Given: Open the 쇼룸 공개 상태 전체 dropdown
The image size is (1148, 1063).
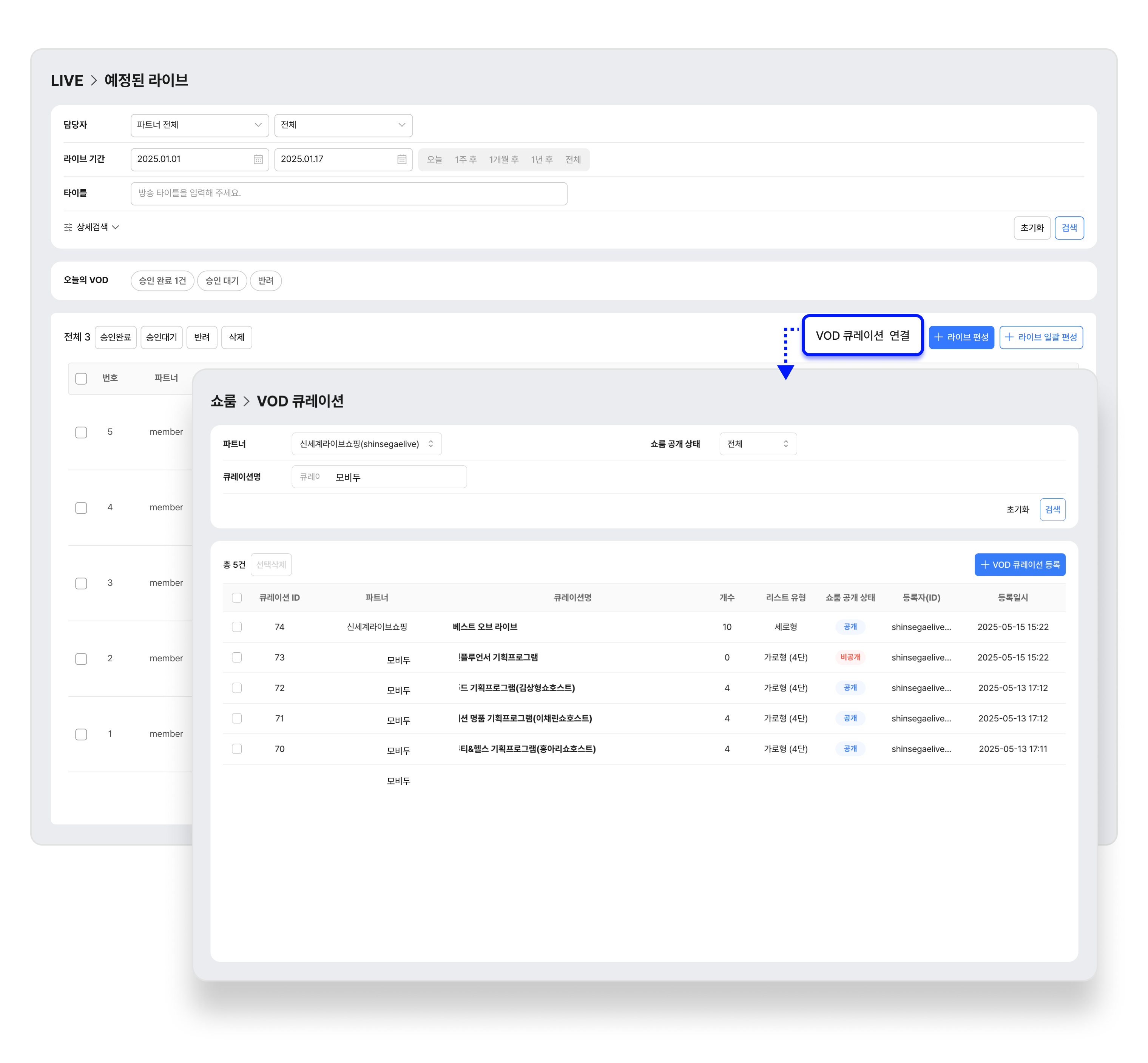Looking at the screenshot, I should pyautogui.click(x=758, y=444).
